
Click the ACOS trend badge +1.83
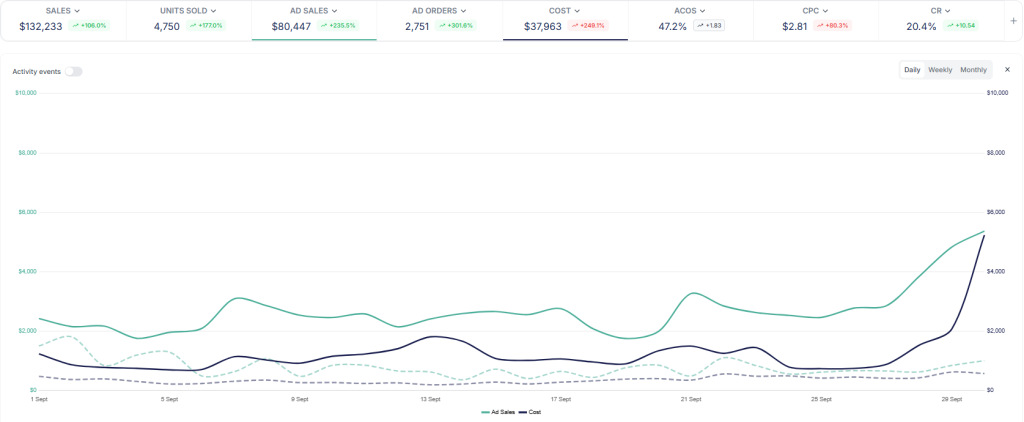click(x=709, y=26)
